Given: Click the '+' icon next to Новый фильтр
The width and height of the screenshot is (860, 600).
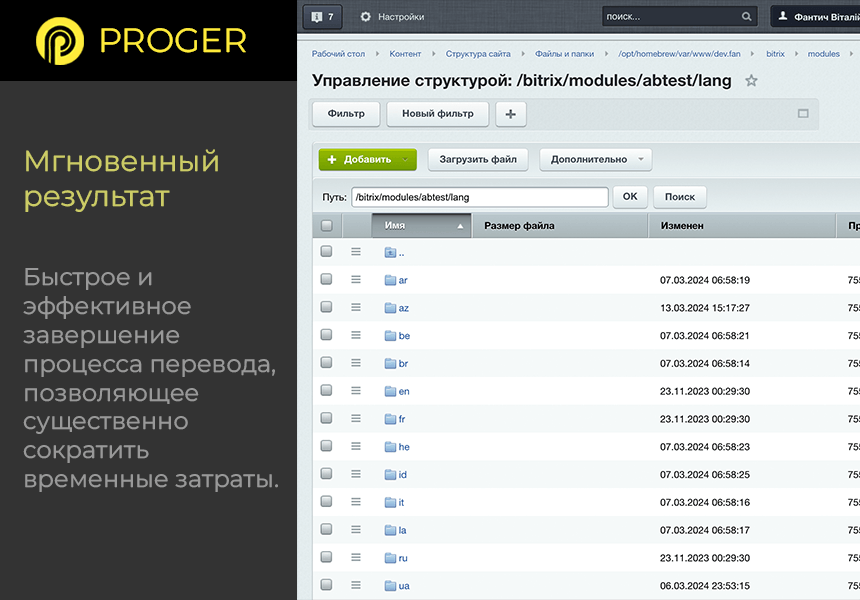Looking at the screenshot, I should [510, 115].
